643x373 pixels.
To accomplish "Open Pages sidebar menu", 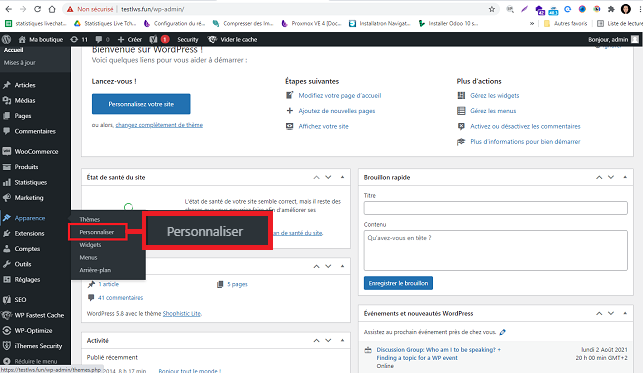I will pos(23,116).
